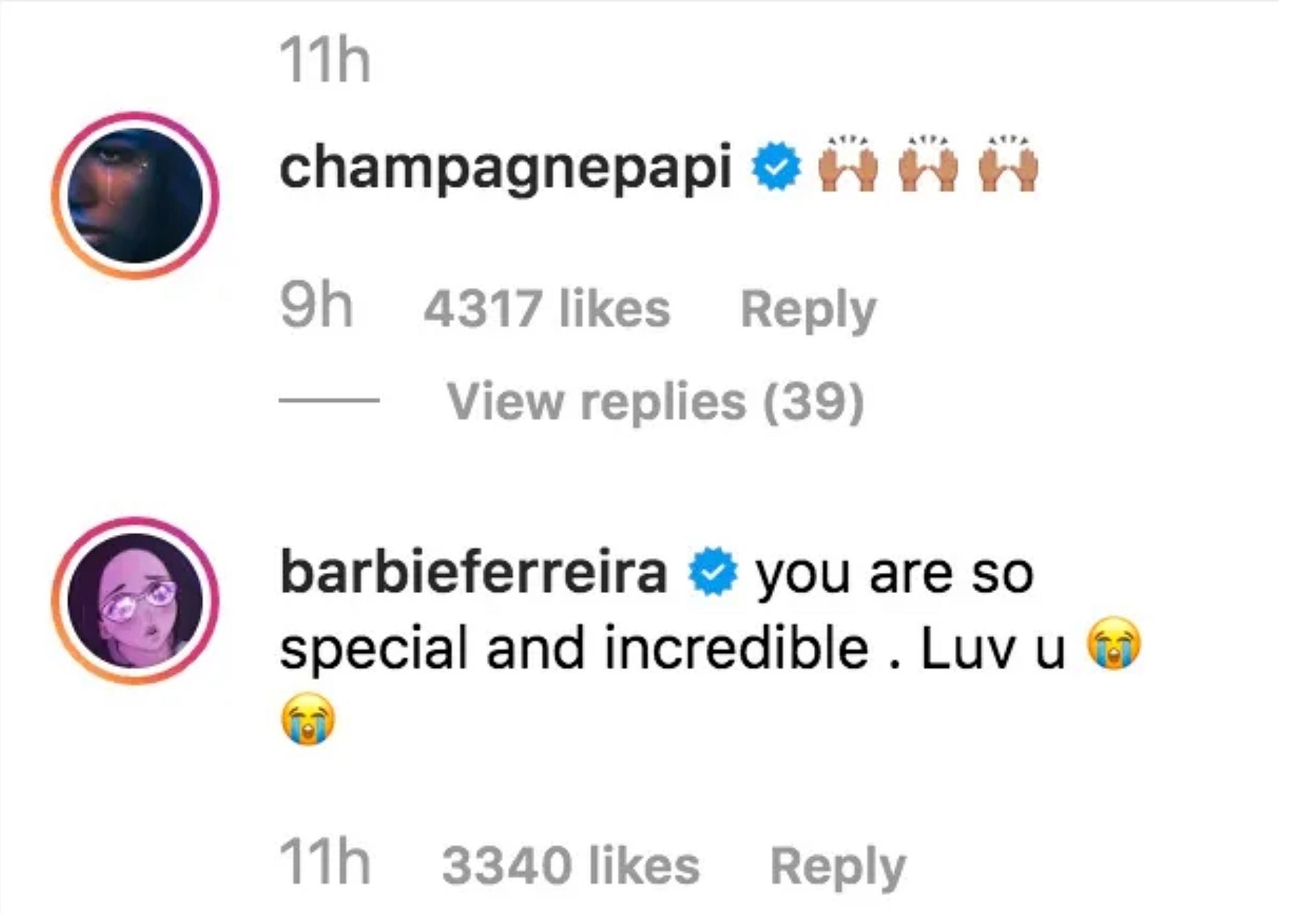Click the line beside View replies
The image size is (1312, 924).
329,400
